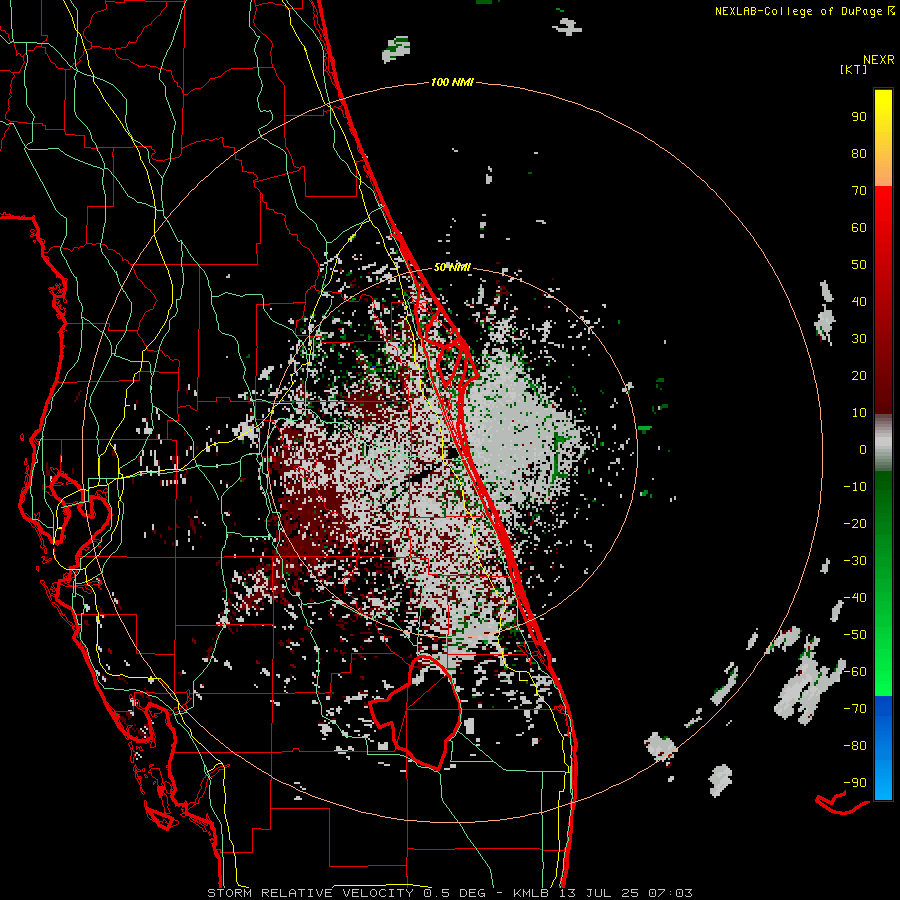This screenshot has height=900, width=900.
Task: Click the 20 value on the velocity scale
Action: click(x=859, y=376)
